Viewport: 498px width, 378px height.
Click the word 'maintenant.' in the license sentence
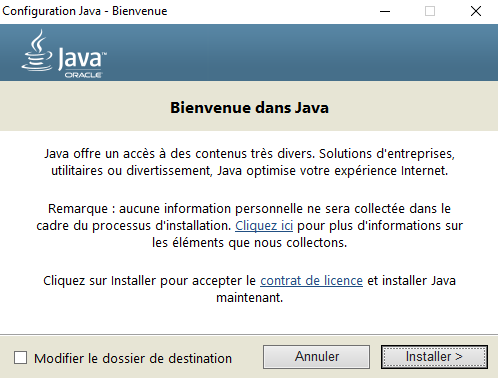tap(249, 298)
